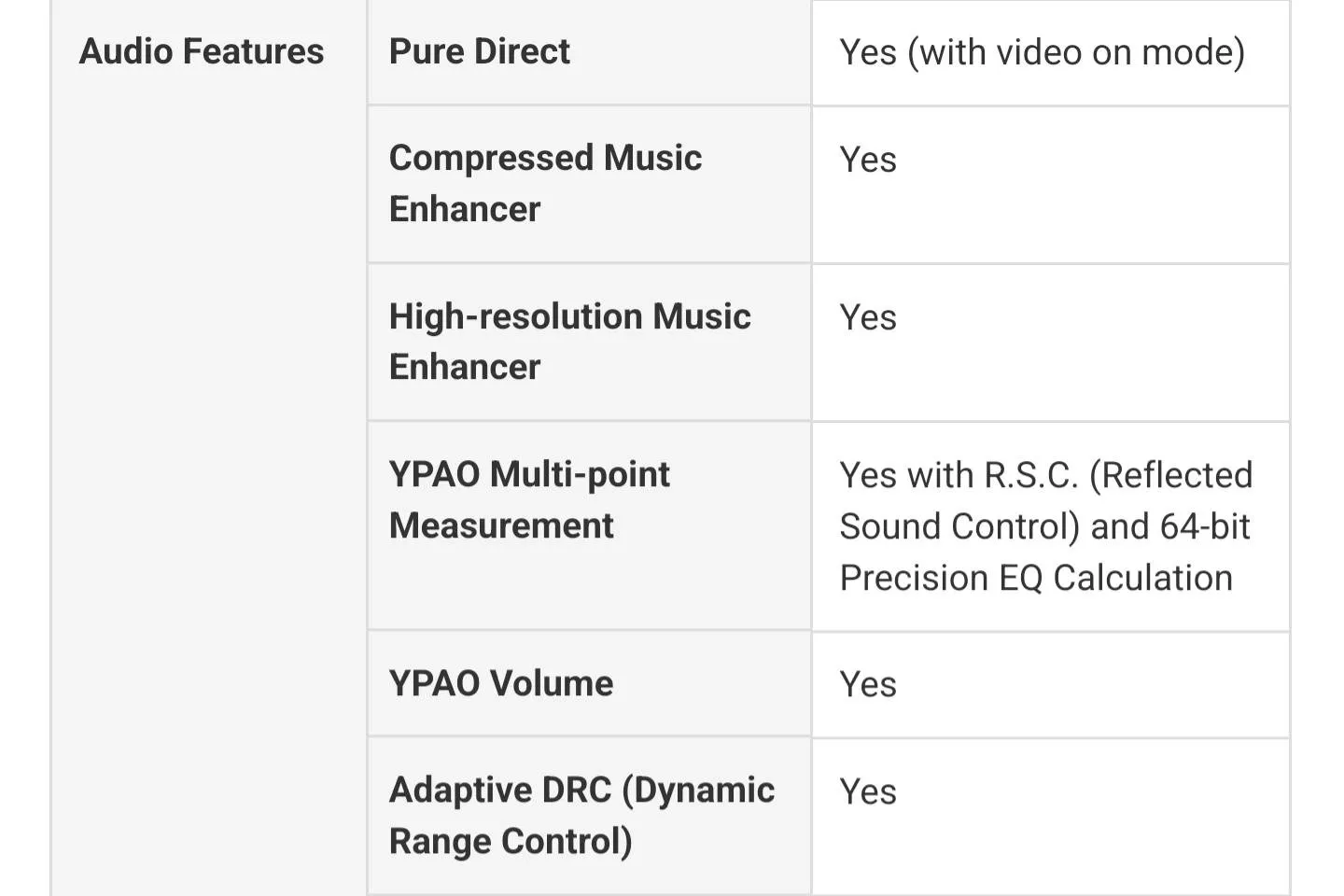Image resolution: width=1344 pixels, height=896 pixels.
Task: Select the YPAO Volume row label
Action: pos(501,684)
